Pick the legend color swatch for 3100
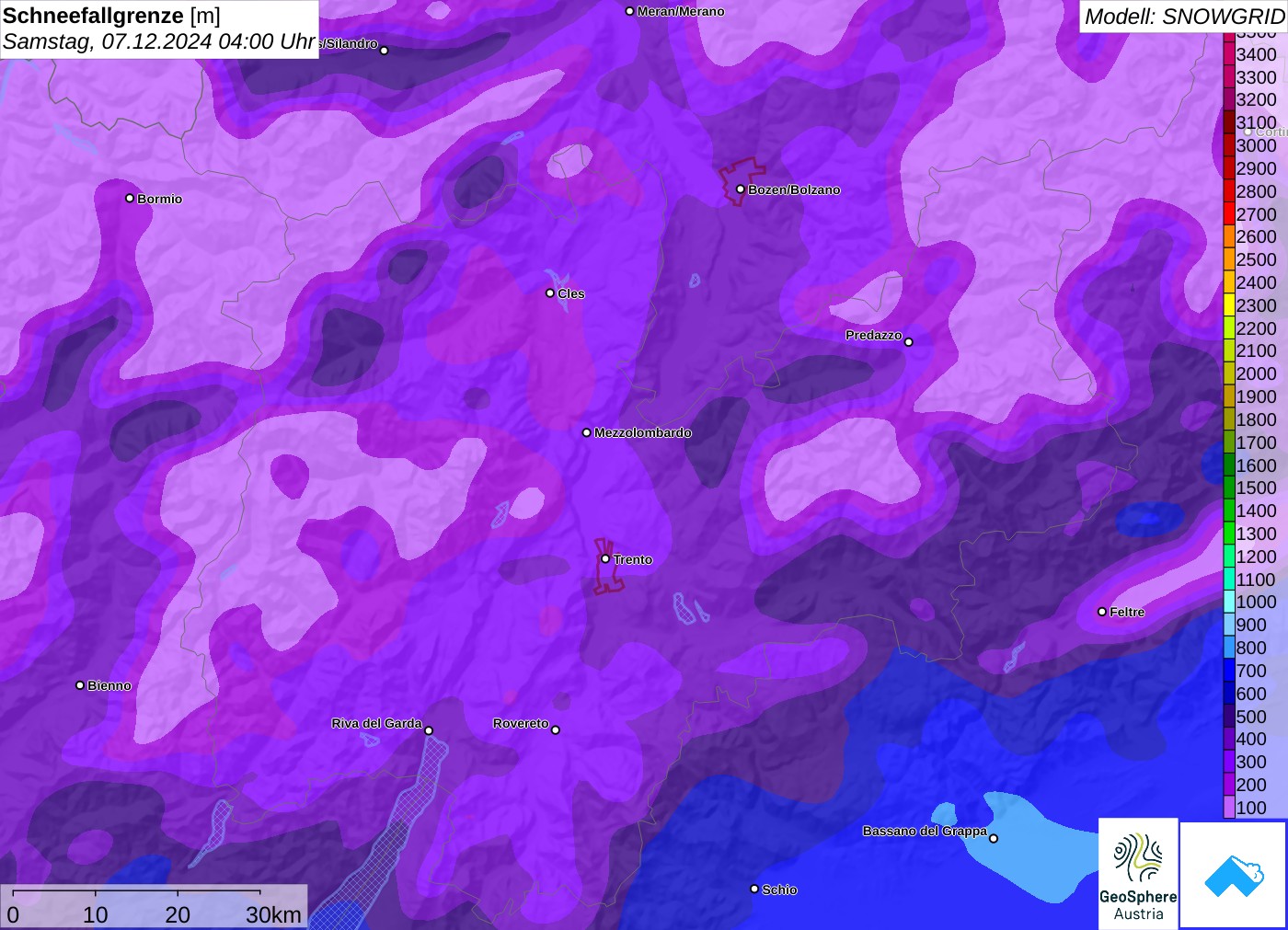The width and height of the screenshot is (1288, 930). 1229,122
